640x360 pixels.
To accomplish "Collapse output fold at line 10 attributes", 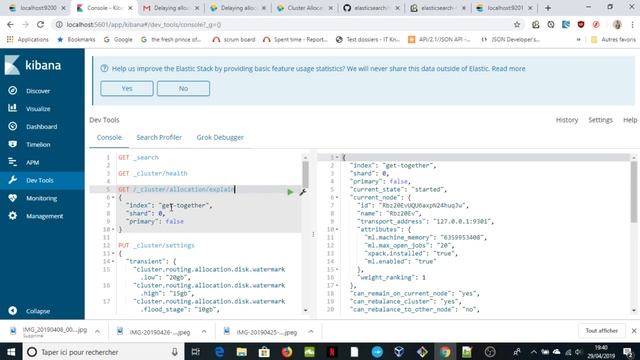I will point(337,229).
